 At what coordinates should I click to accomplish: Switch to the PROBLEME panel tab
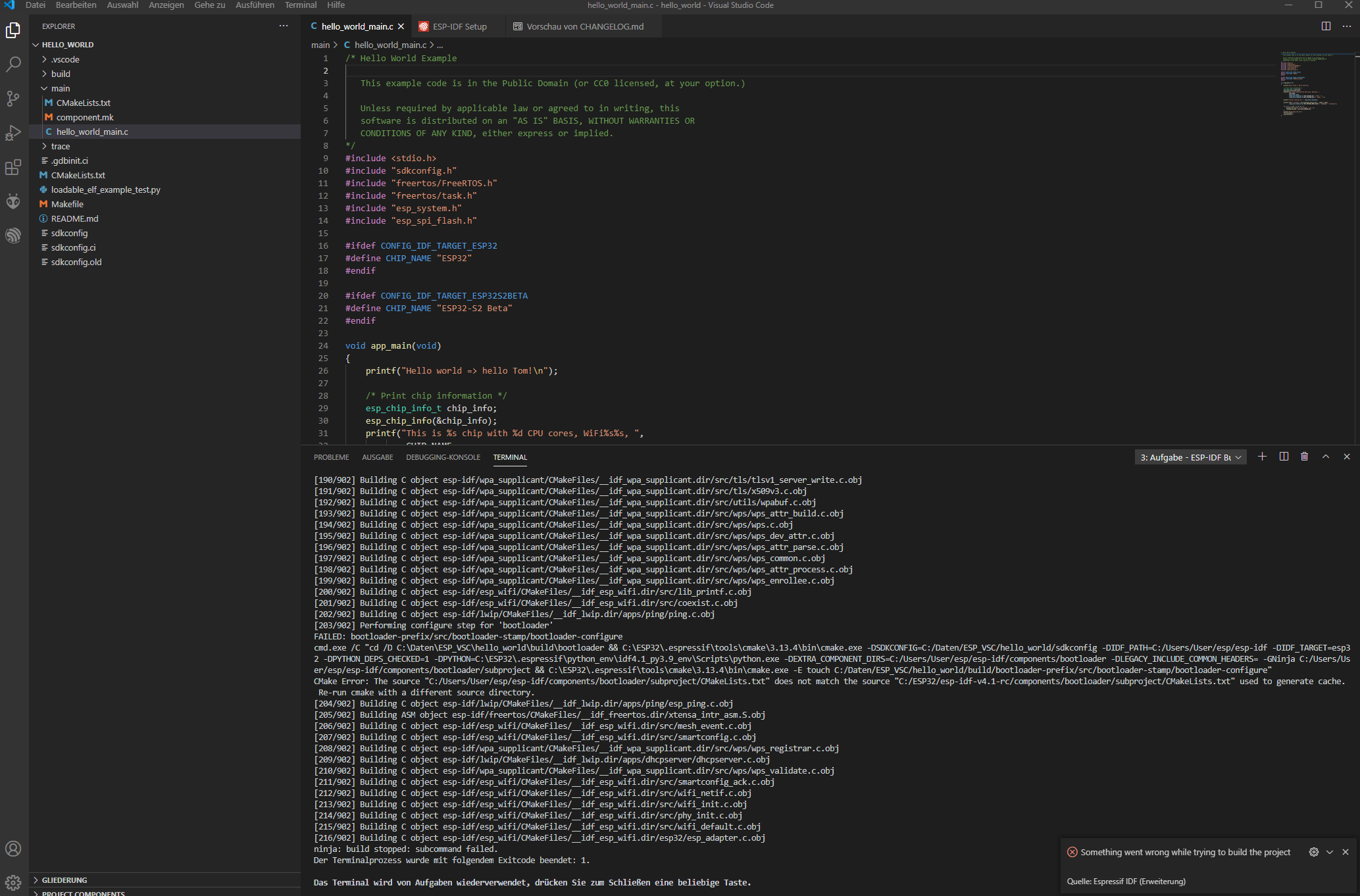pos(332,457)
